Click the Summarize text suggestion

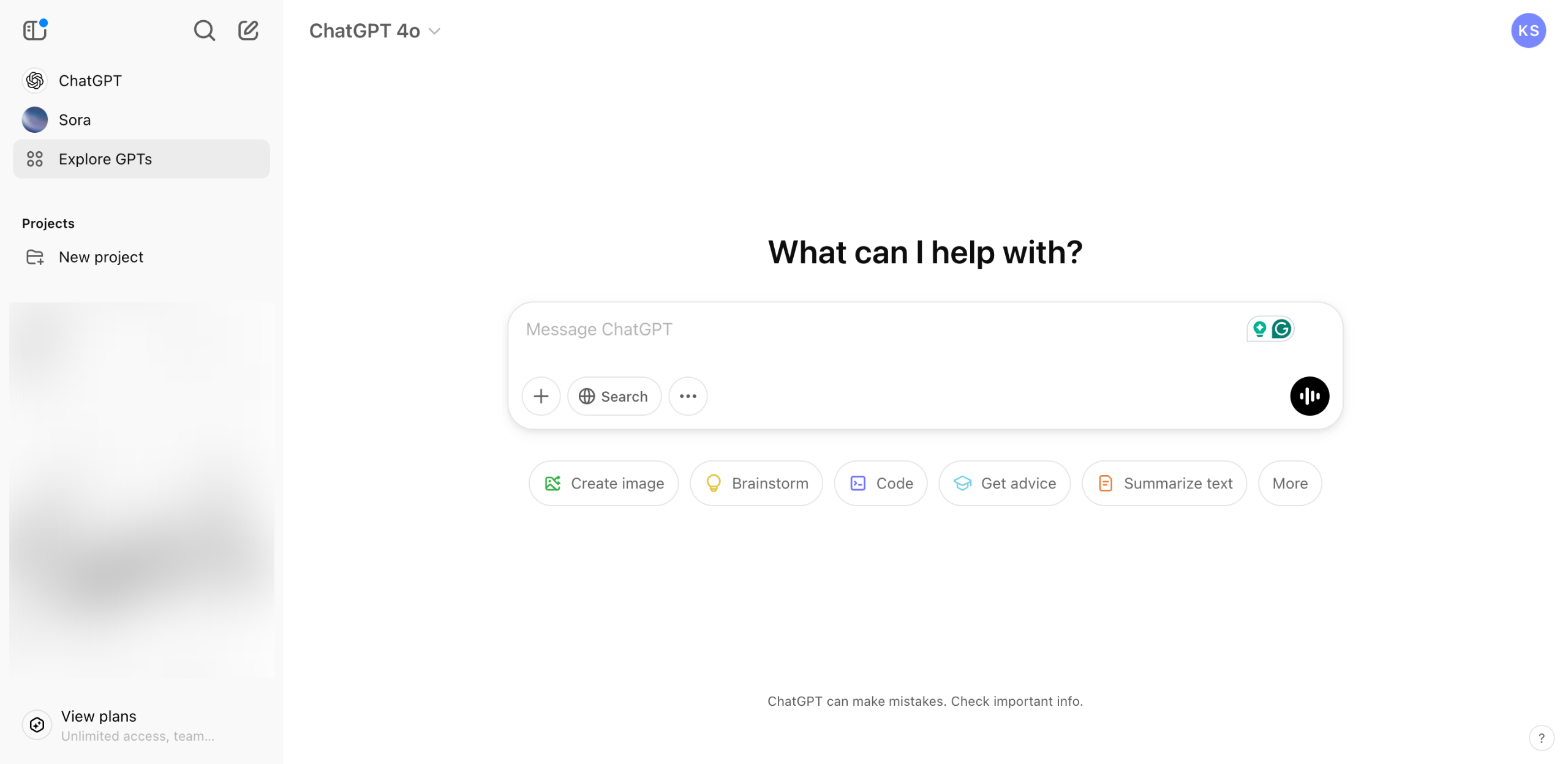(1164, 483)
